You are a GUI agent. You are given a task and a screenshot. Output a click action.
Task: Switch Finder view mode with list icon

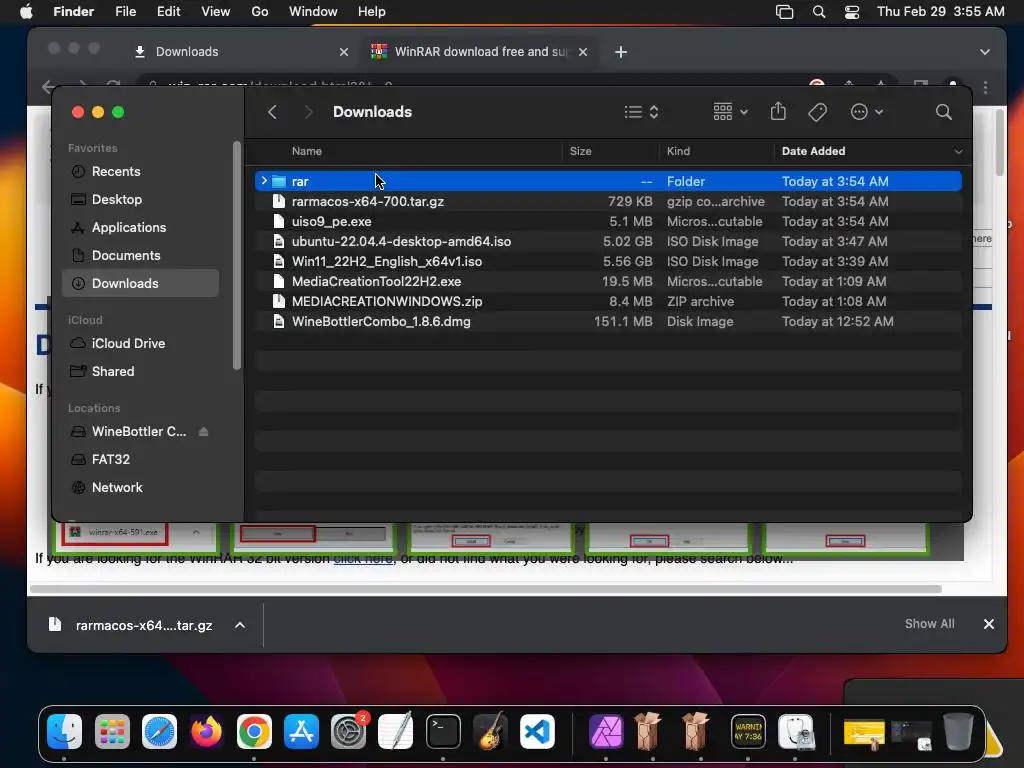coord(641,112)
